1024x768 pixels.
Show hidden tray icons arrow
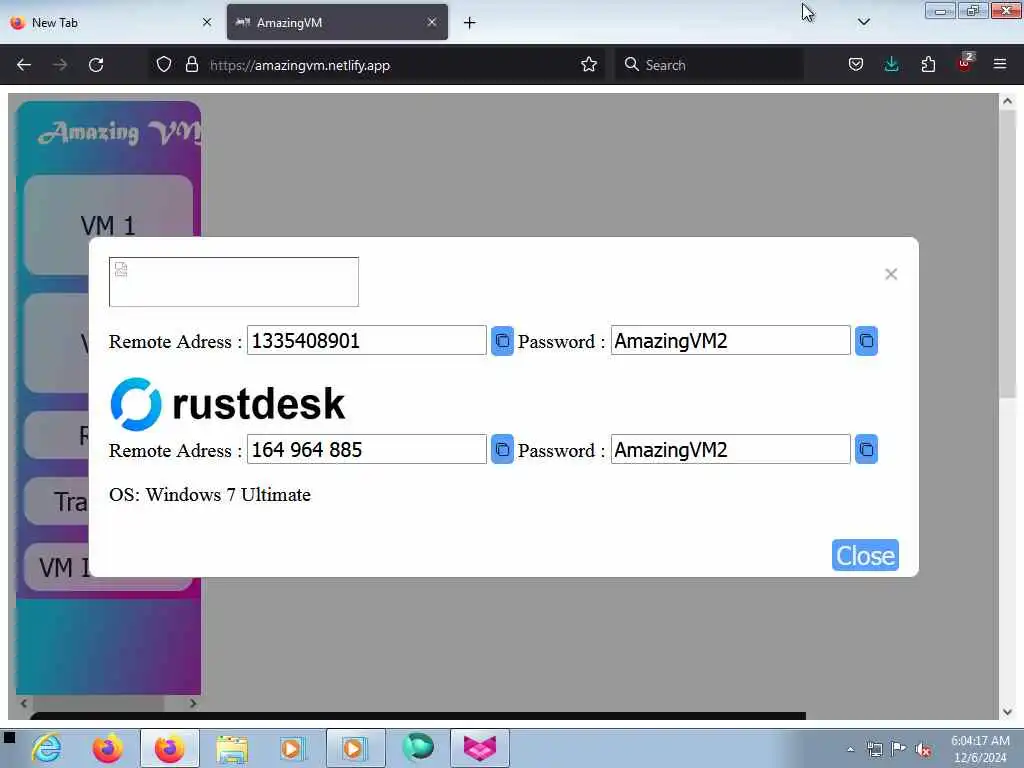tap(850, 749)
